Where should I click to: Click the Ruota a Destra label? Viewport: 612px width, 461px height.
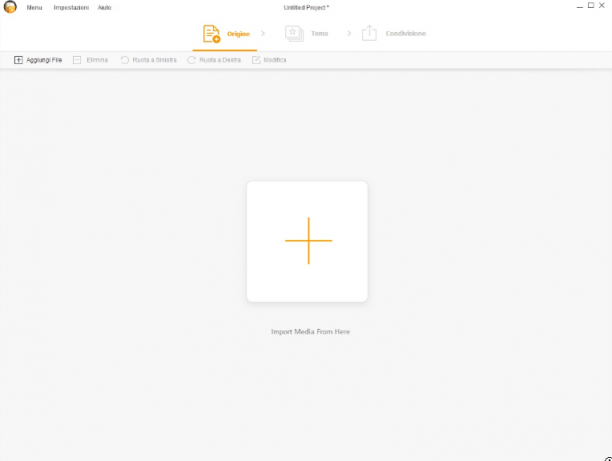220,60
